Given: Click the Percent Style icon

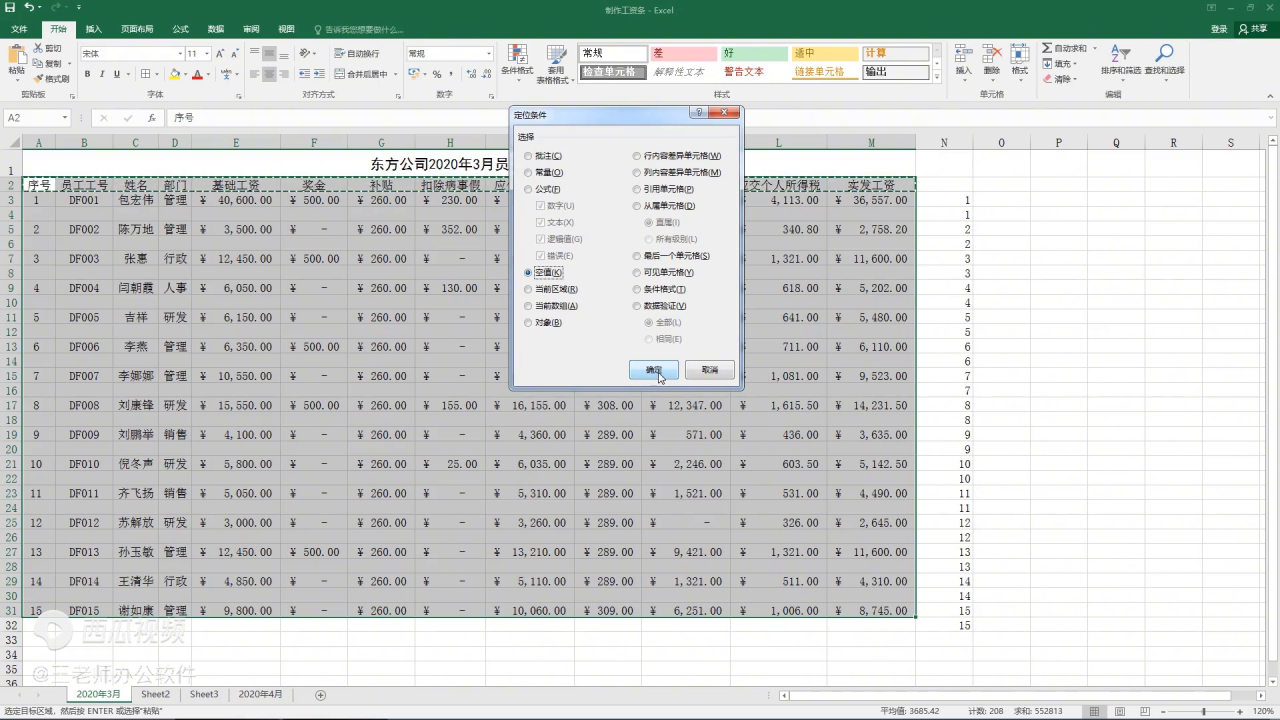Looking at the screenshot, I should 437,74.
